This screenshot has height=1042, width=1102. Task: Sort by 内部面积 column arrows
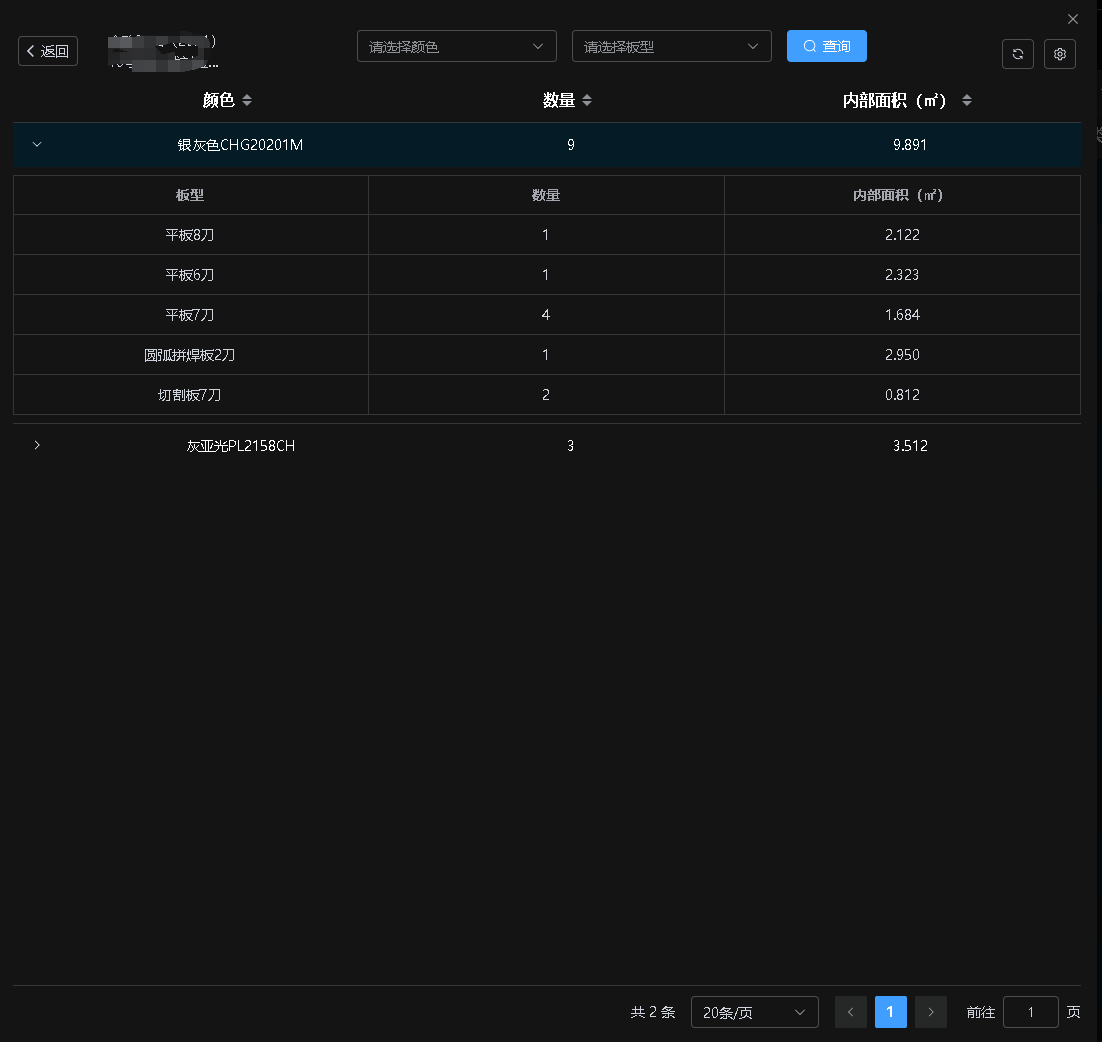click(x=967, y=100)
